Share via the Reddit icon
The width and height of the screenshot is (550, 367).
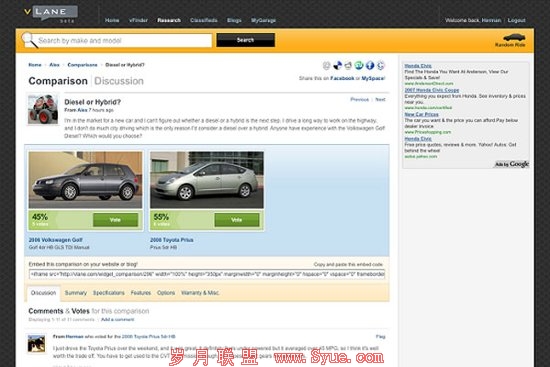348,65
